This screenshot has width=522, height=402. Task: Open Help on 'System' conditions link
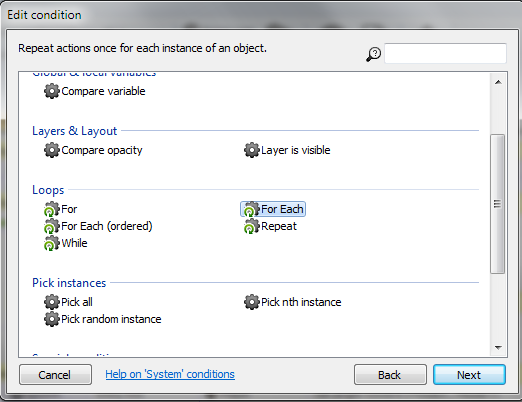click(x=170, y=374)
